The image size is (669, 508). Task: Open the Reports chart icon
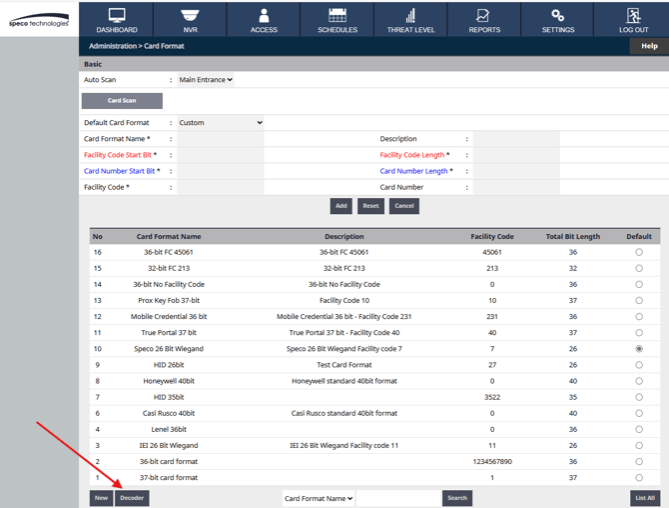(x=484, y=15)
